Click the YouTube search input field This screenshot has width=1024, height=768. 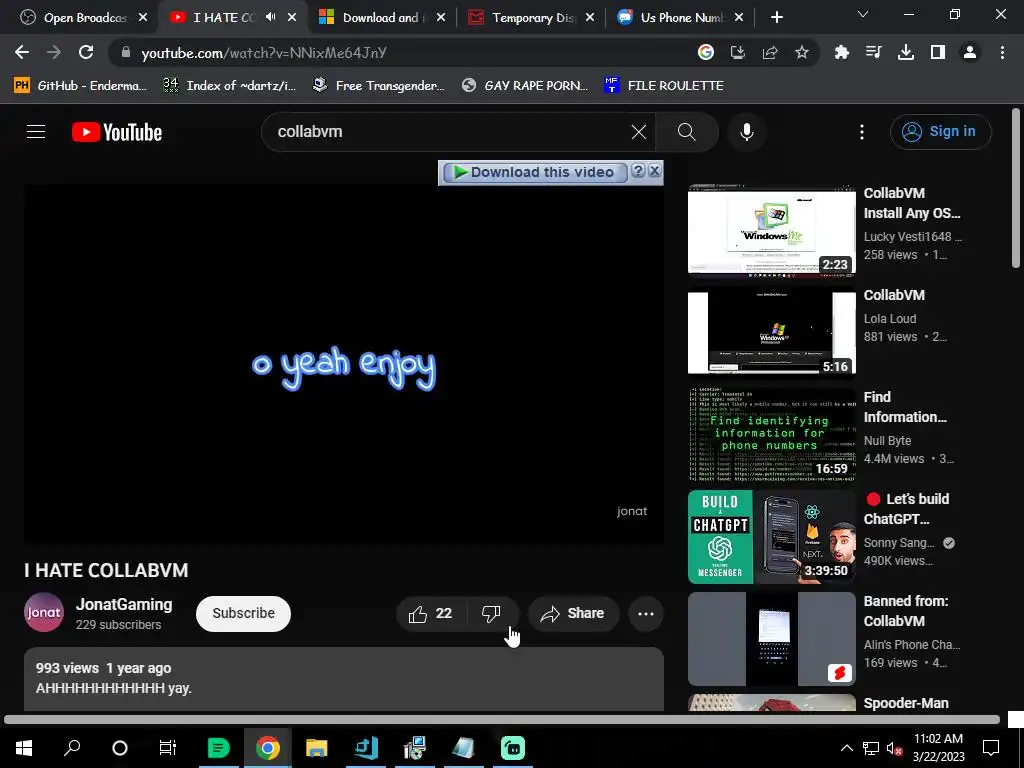point(451,132)
